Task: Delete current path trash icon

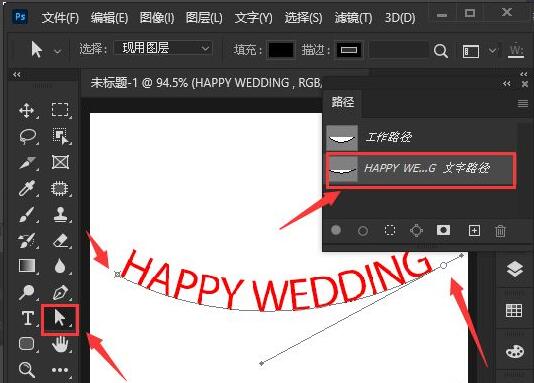Action: point(500,231)
